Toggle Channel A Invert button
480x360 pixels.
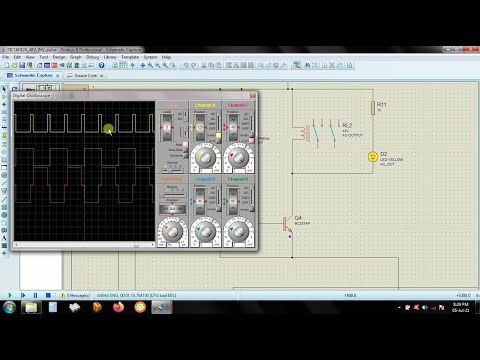click(219, 136)
